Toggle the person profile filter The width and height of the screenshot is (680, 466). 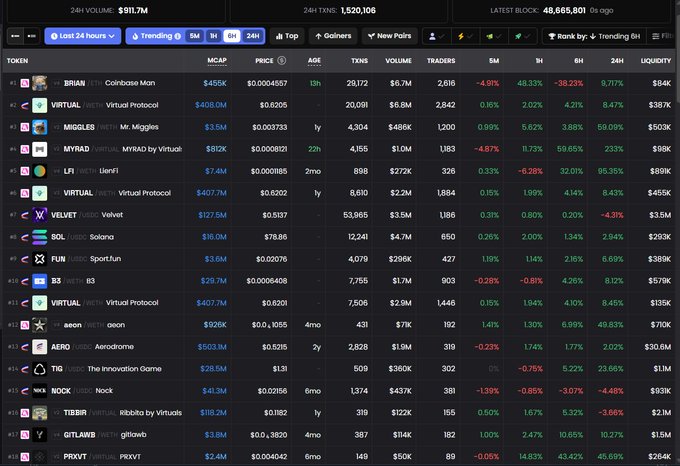coord(436,36)
